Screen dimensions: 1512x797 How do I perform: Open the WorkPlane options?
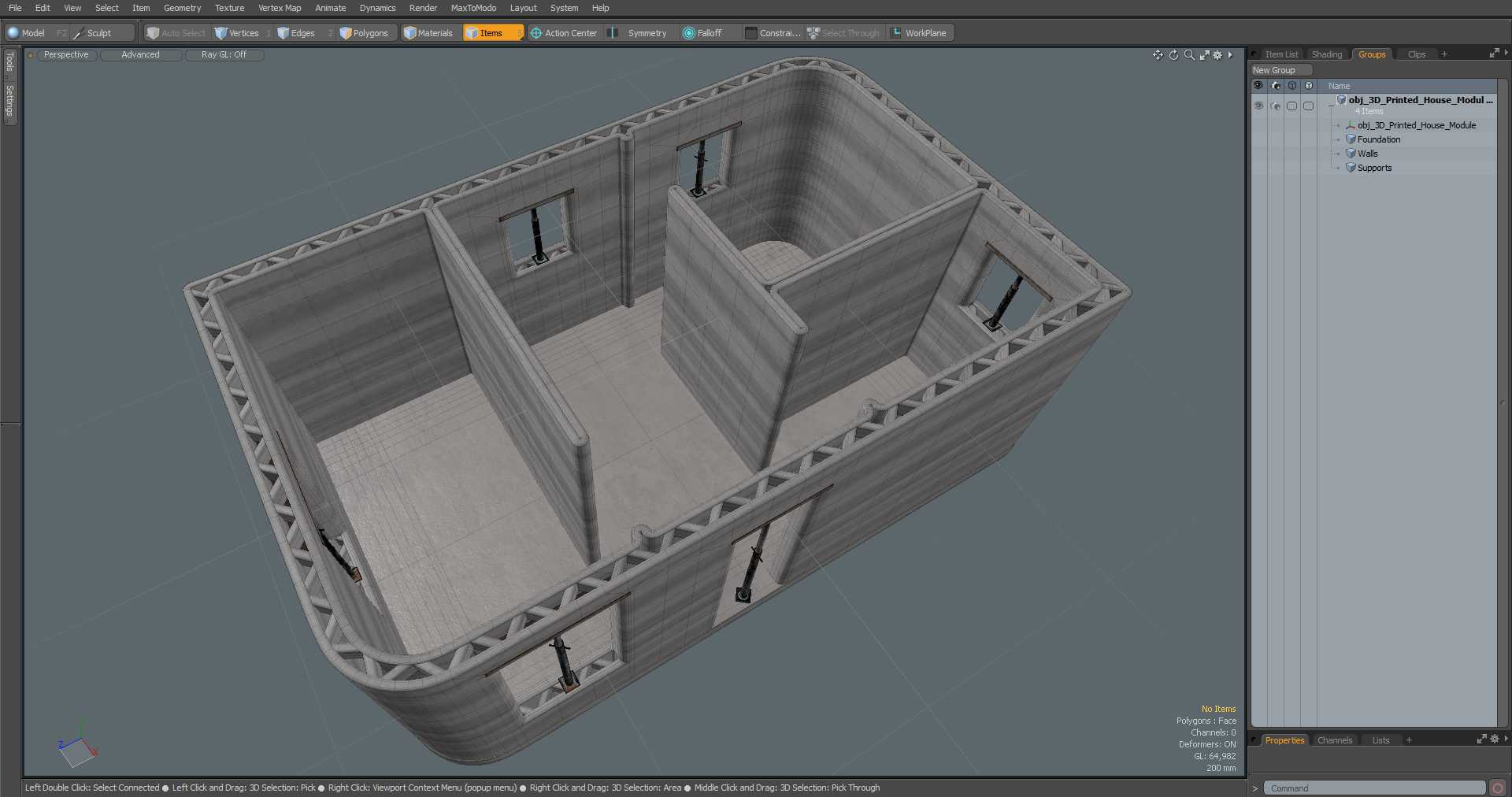tap(919, 33)
